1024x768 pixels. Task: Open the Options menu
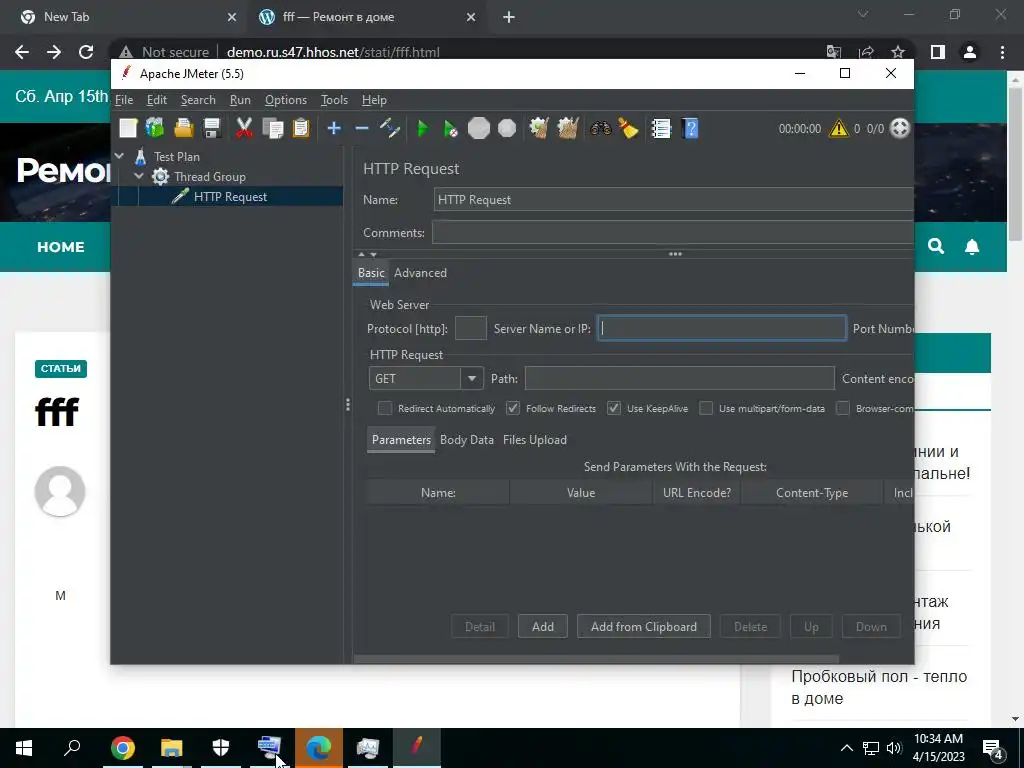click(x=285, y=100)
